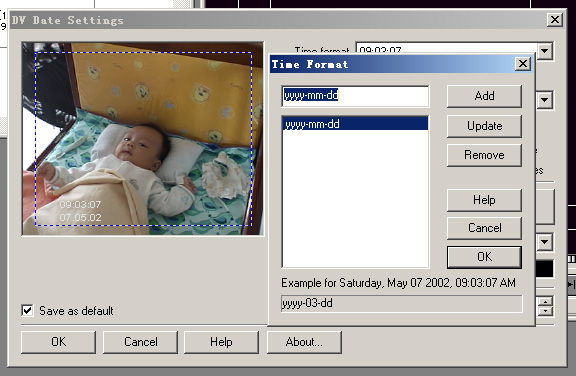Click the yyyy-03-dd example output field
This screenshot has height=376, width=576.
(x=402, y=304)
